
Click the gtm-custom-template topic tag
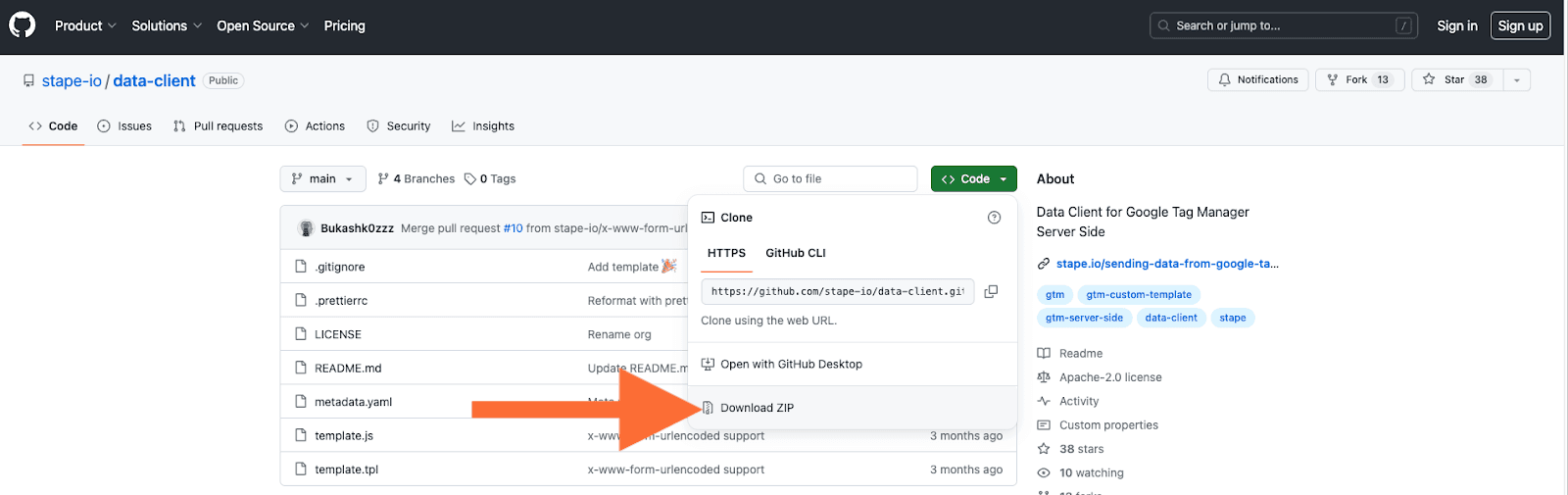tap(1139, 294)
